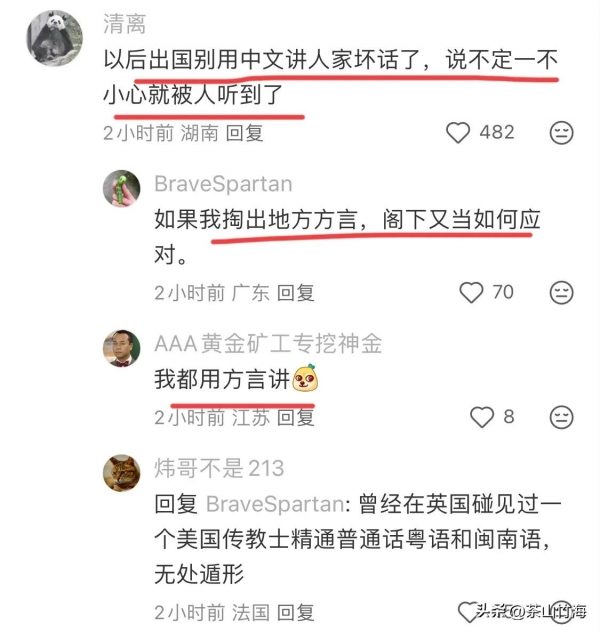Tap 回复 under the 法国 comment

point(295,613)
